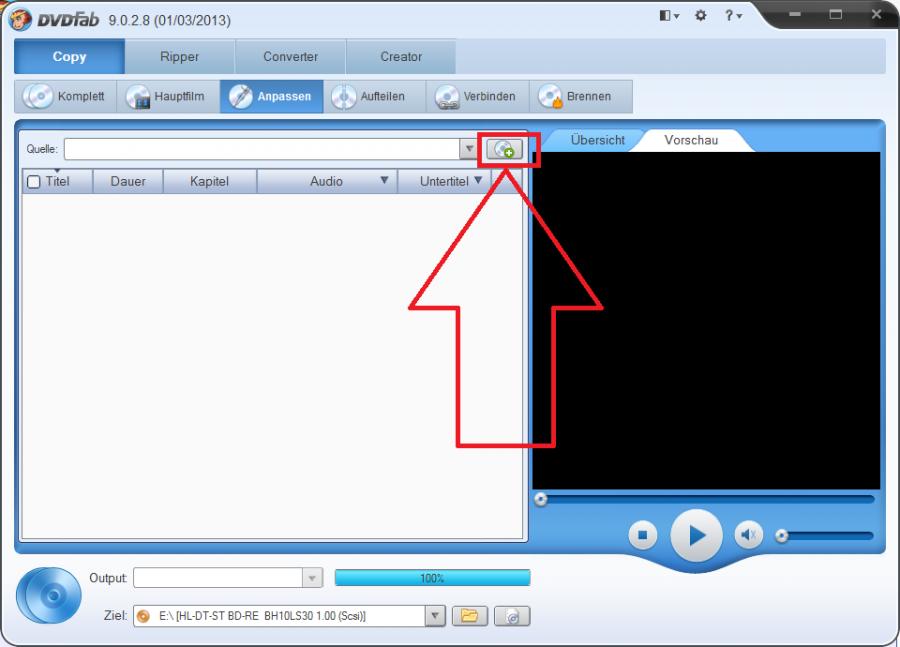Expand the Output size dropdown
Image resolution: width=900 pixels, height=647 pixels.
(312, 578)
